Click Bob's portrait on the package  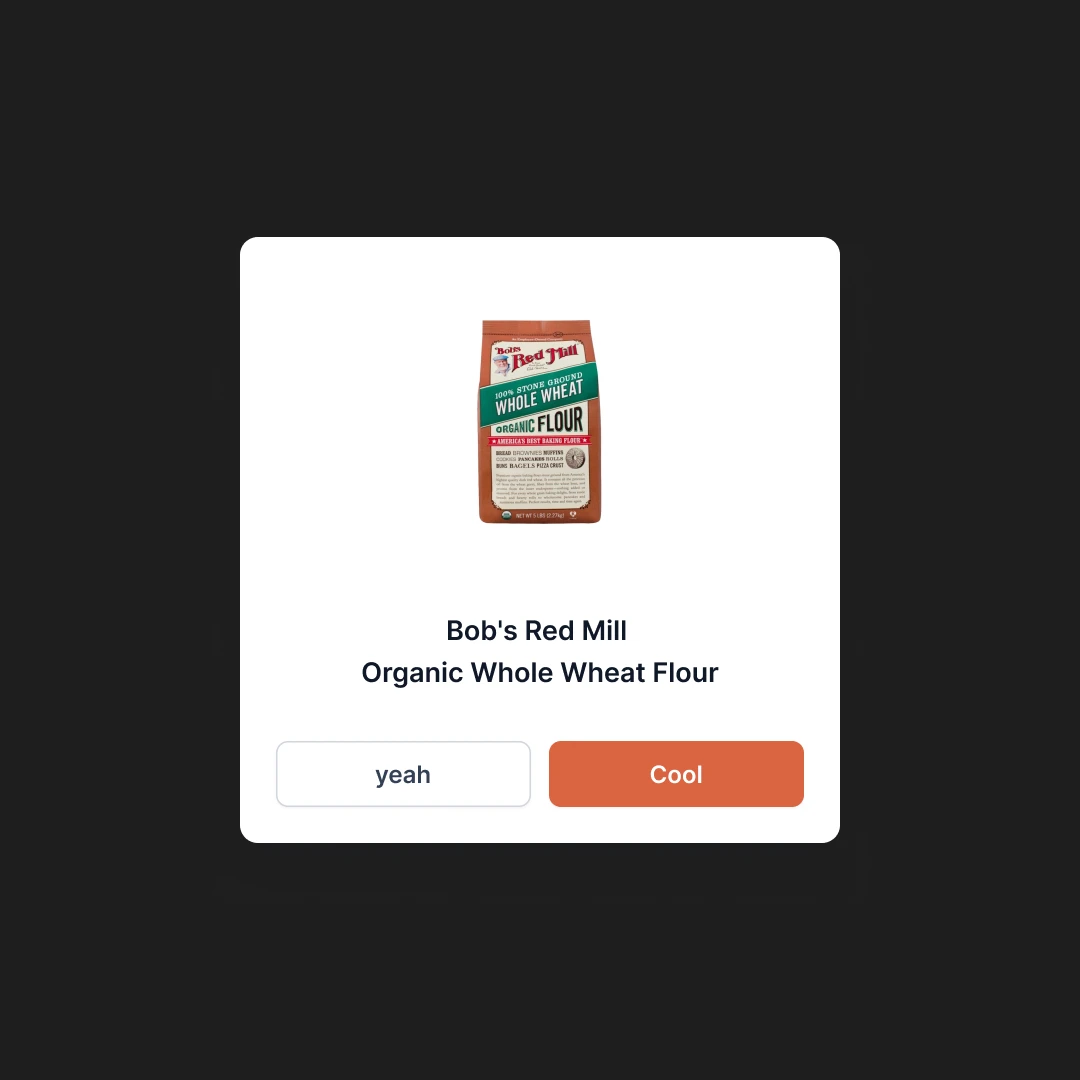(x=501, y=364)
